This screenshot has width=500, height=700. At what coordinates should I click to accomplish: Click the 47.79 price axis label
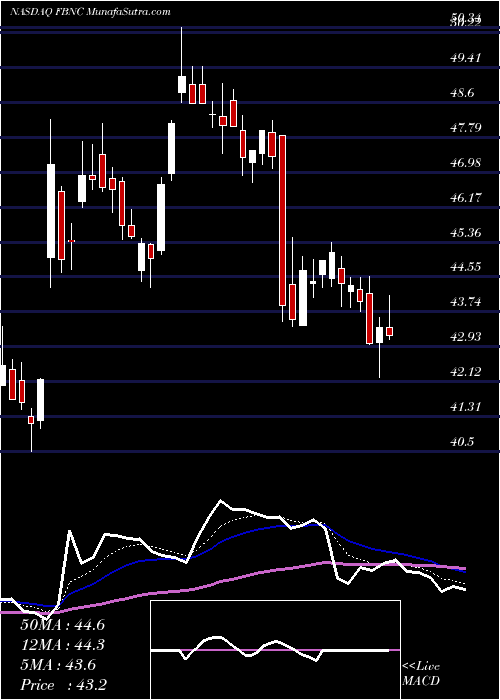[466, 128]
